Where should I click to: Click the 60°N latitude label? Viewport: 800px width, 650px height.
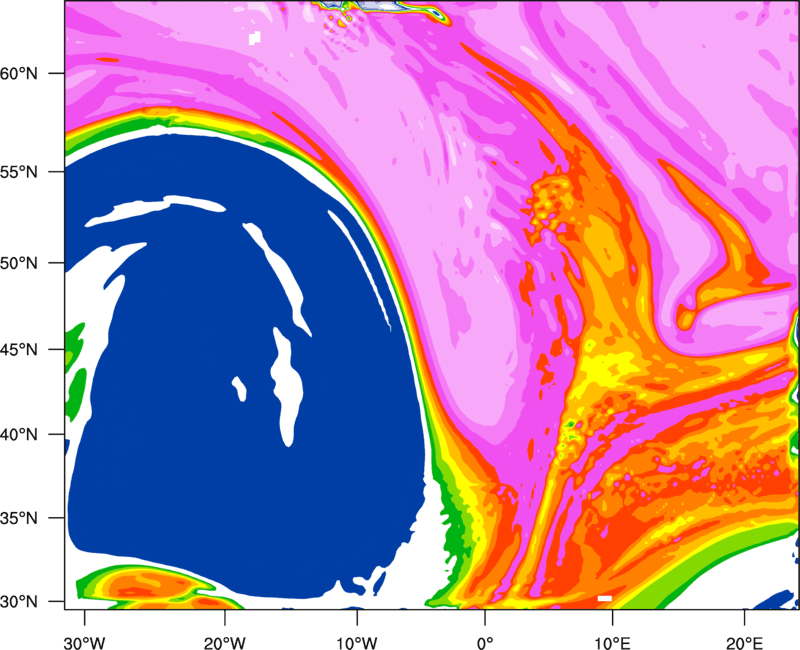tap(19, 73)
